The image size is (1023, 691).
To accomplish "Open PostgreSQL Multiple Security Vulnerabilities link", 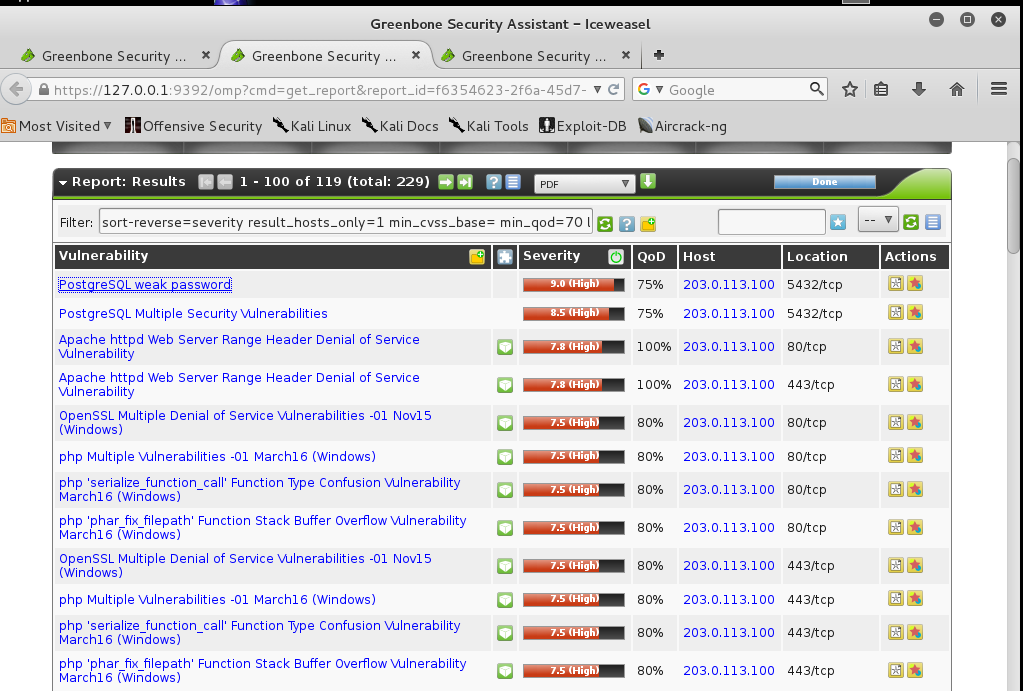I will pyautogui.click(x=193, y=313).
